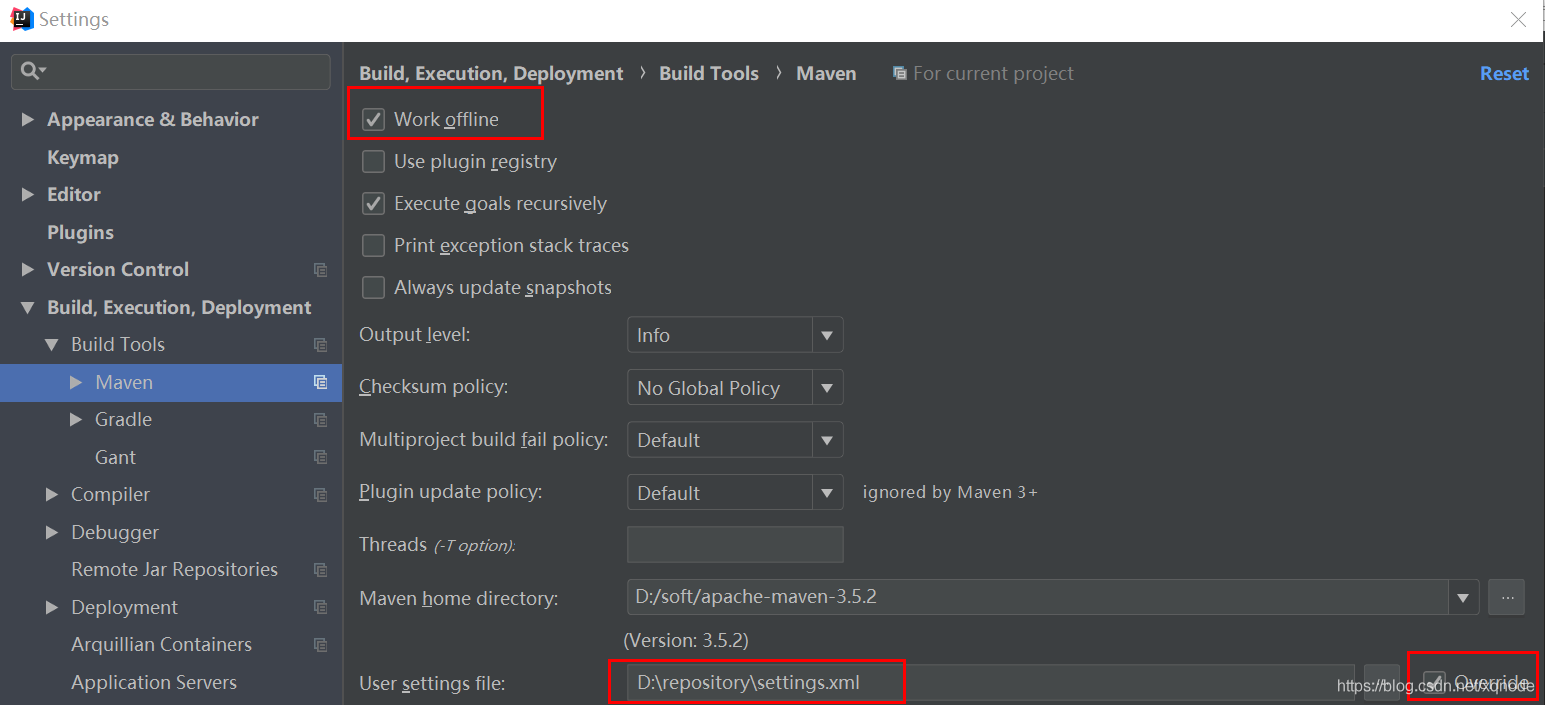Click project-level icon beside Remote Jar Repositories
1545x705 pixels.
click(x=320, y=570)
